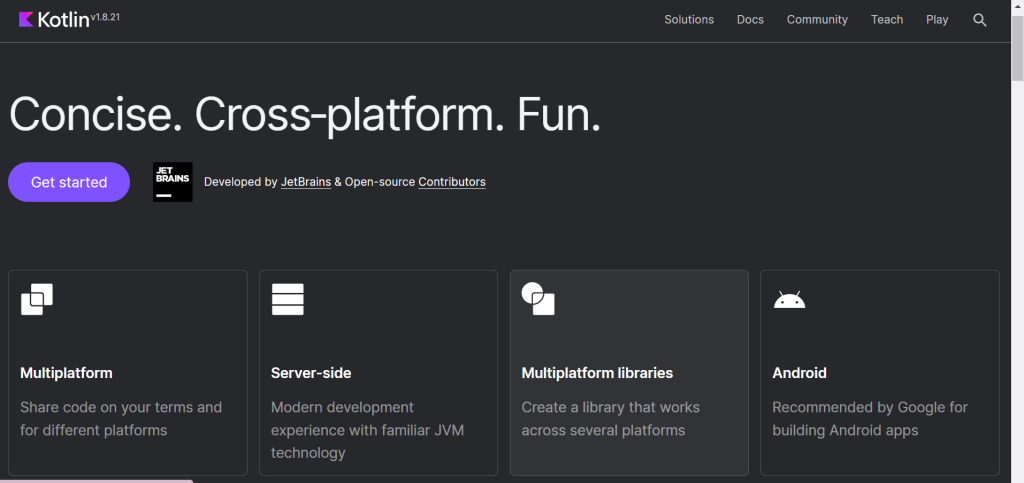The width and height of the screenshot is (1024, 483).
Task: Follow the Contributors link
Action: pyautogui.click(x=452, y=182)
